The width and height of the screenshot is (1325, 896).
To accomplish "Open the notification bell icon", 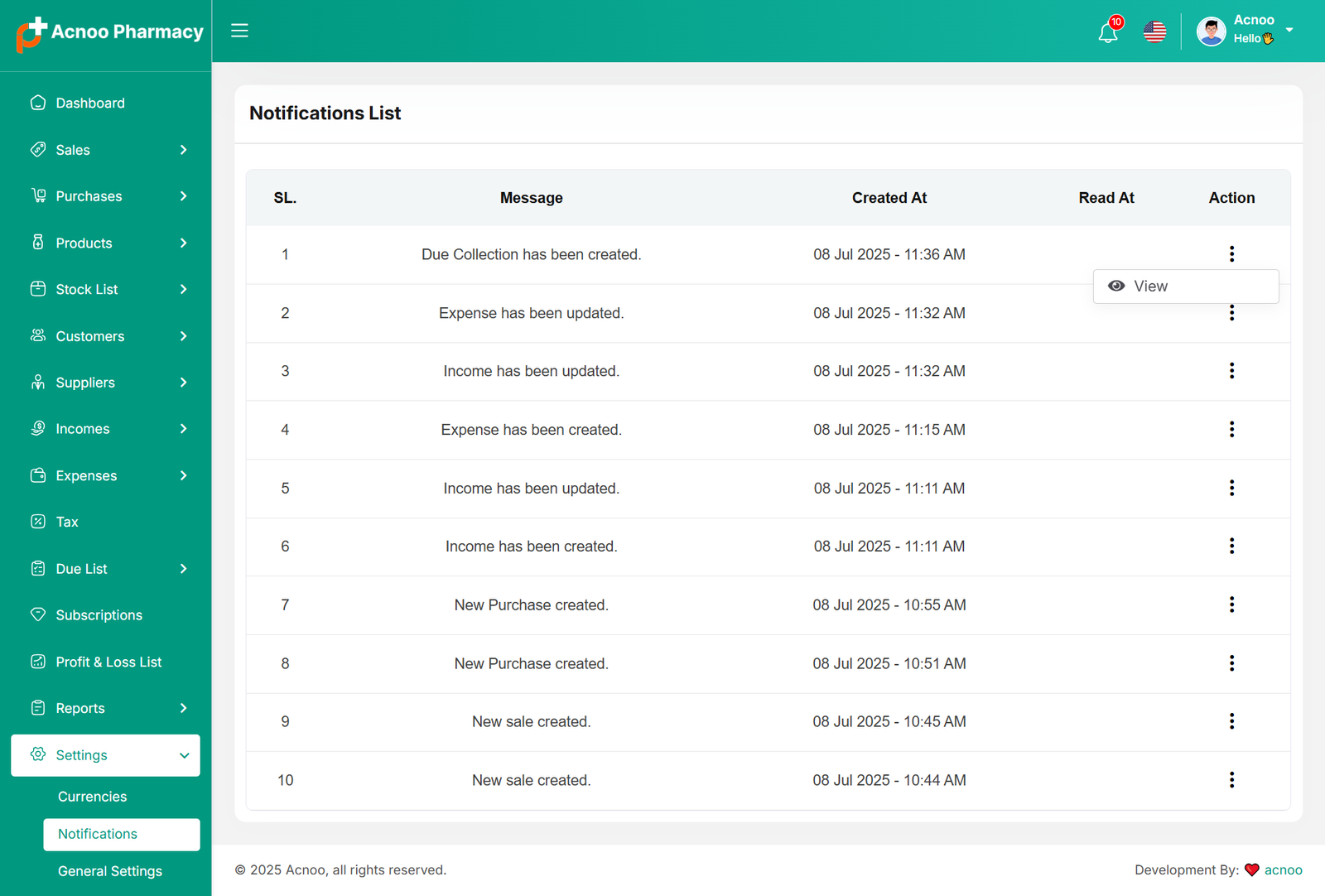I will click(x=1107, y=33).
